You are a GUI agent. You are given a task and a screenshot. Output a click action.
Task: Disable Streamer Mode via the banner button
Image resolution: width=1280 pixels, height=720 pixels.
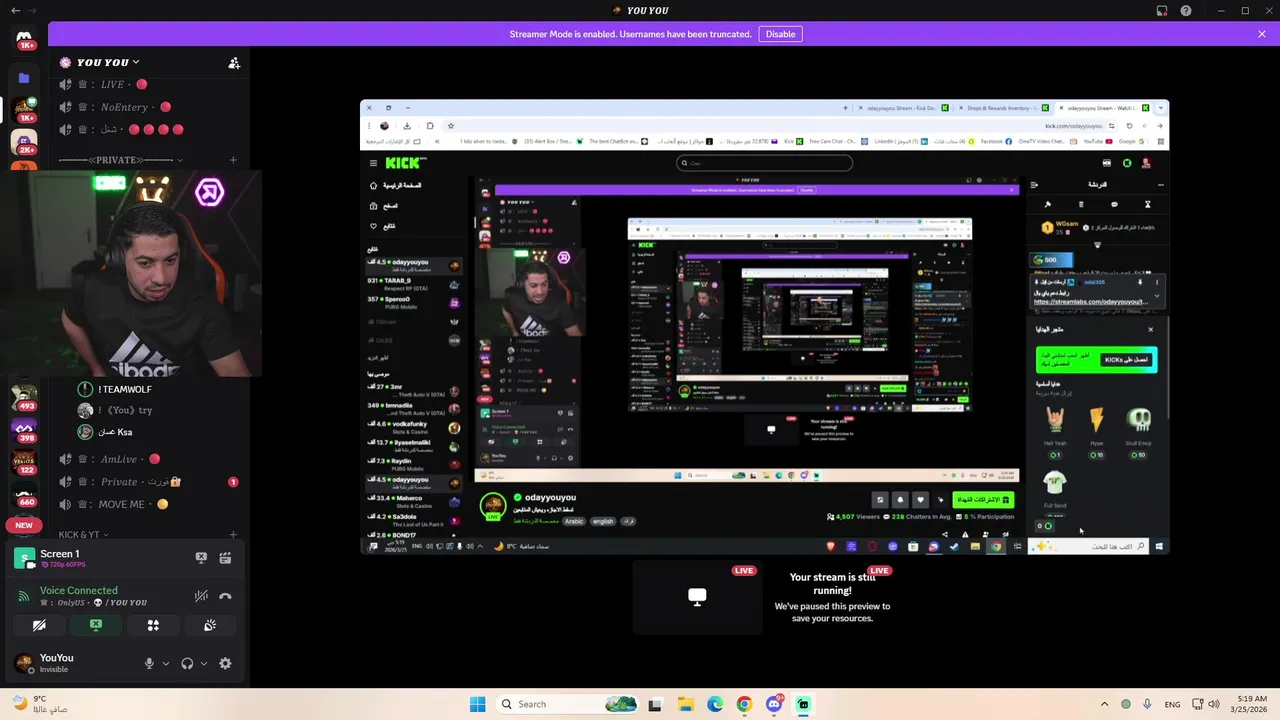[780, 34]
